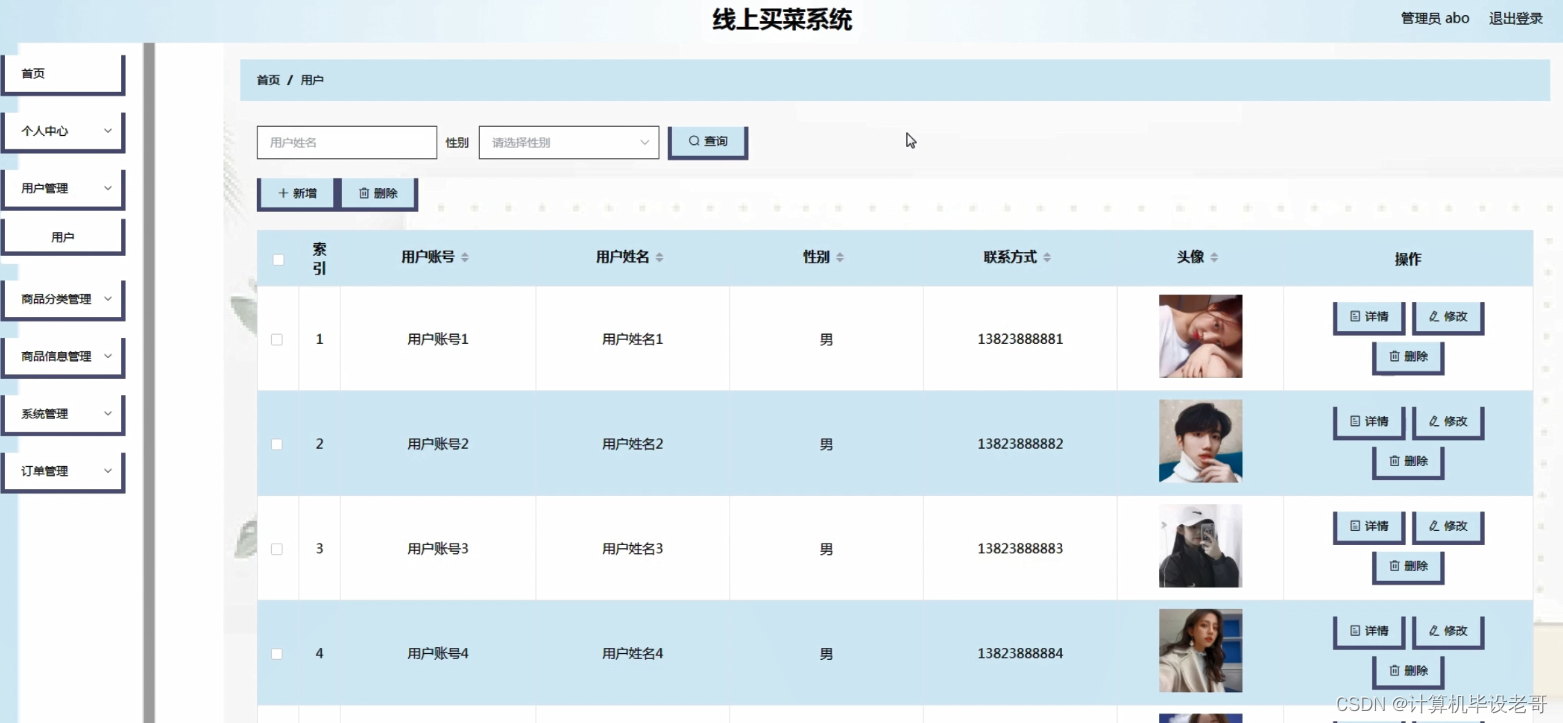This screenshot has width=1563, height=723.
Task: Sort by 用户账号 column arrows
Action: coord(465,258)
